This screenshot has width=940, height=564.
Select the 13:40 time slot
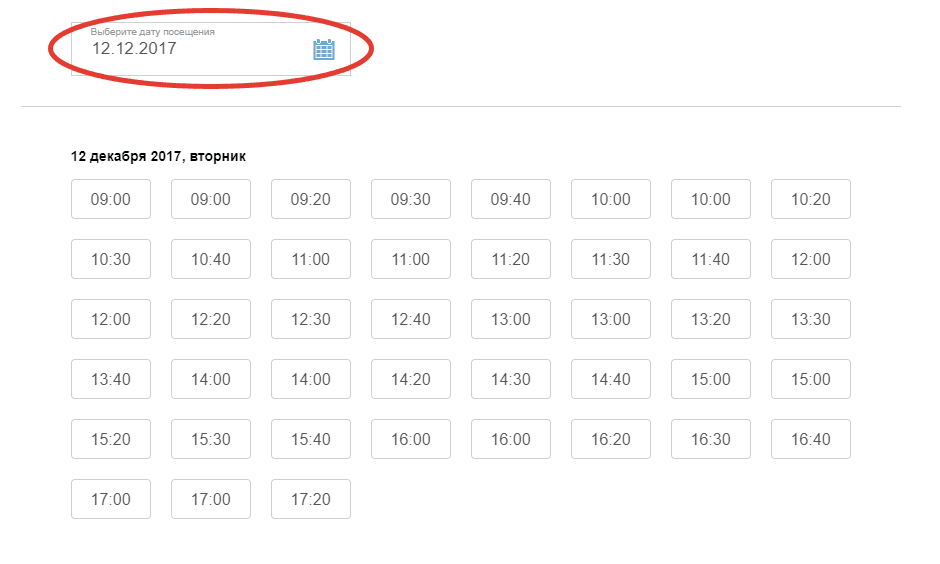click(x=111, y=379)
